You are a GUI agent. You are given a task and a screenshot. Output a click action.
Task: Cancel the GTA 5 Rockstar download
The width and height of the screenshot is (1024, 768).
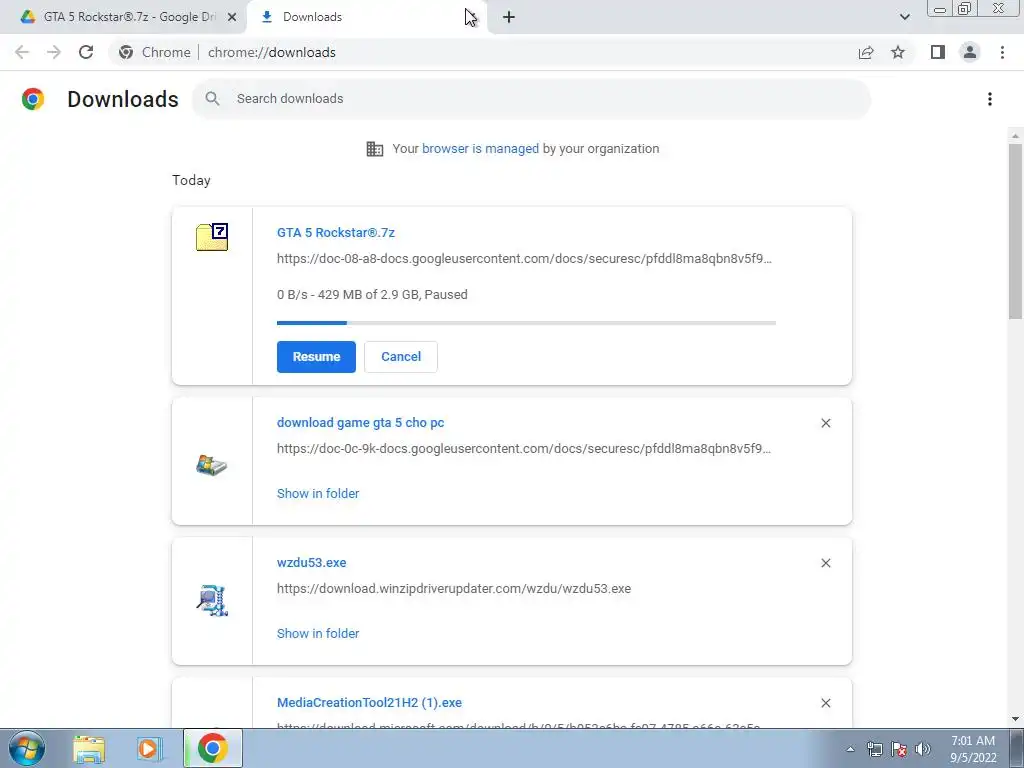(401, 357)
